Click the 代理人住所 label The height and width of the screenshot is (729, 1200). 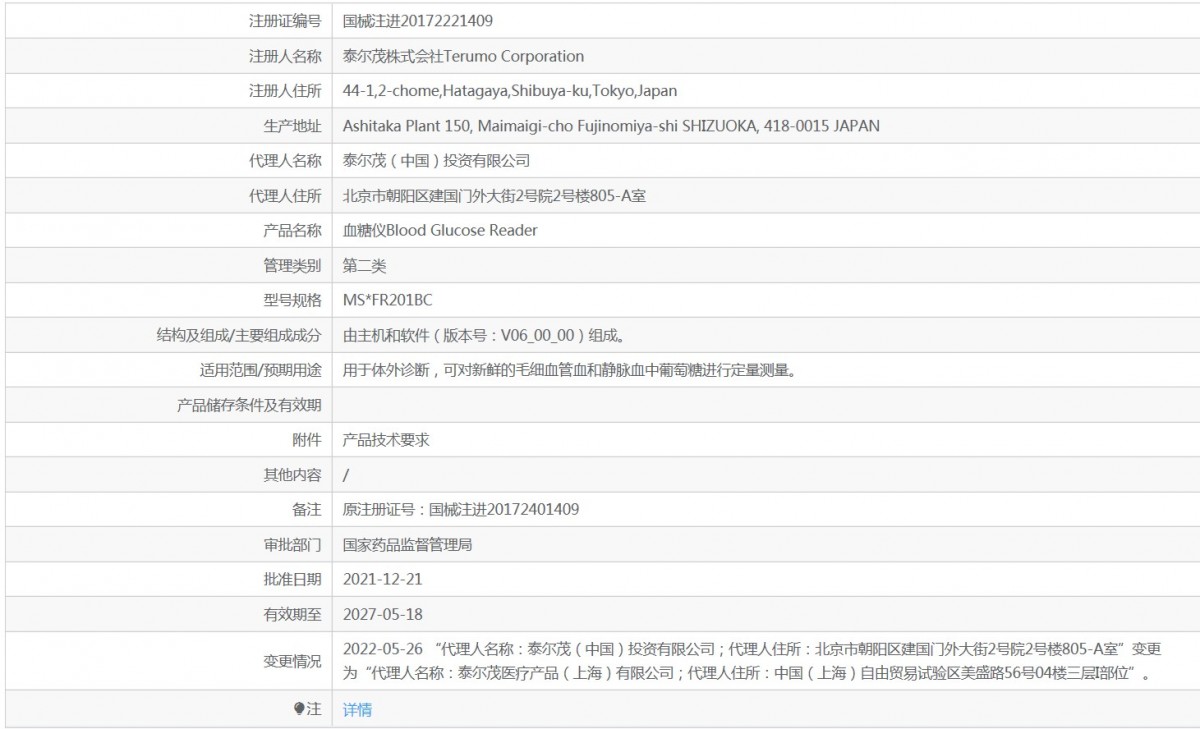pos(285,196)
